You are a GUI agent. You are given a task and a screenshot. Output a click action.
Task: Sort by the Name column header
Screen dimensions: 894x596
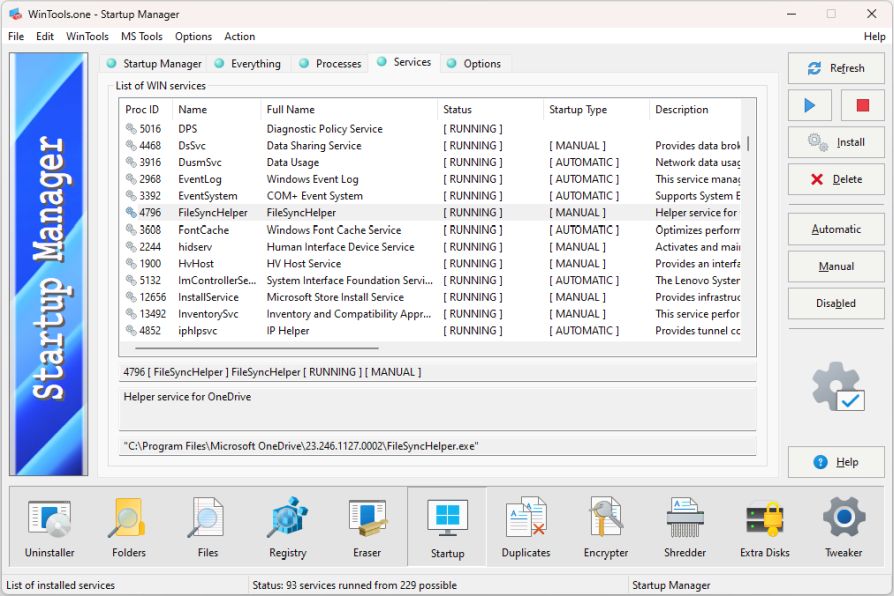click(x=217, y=110)
